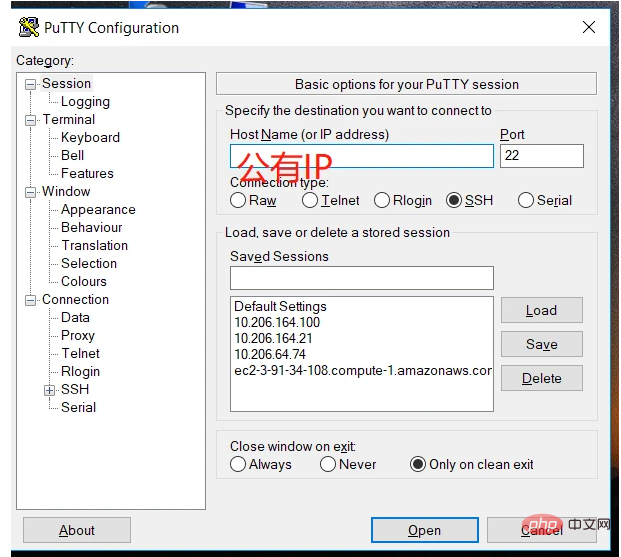Screen dimensions: 621x557
Task: Open the Logging settings in category tree
Action: 85,102
